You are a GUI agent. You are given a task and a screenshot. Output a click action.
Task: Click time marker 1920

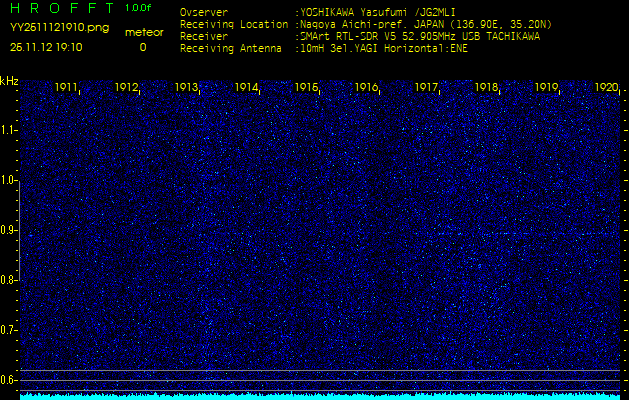tap(606, 87)
